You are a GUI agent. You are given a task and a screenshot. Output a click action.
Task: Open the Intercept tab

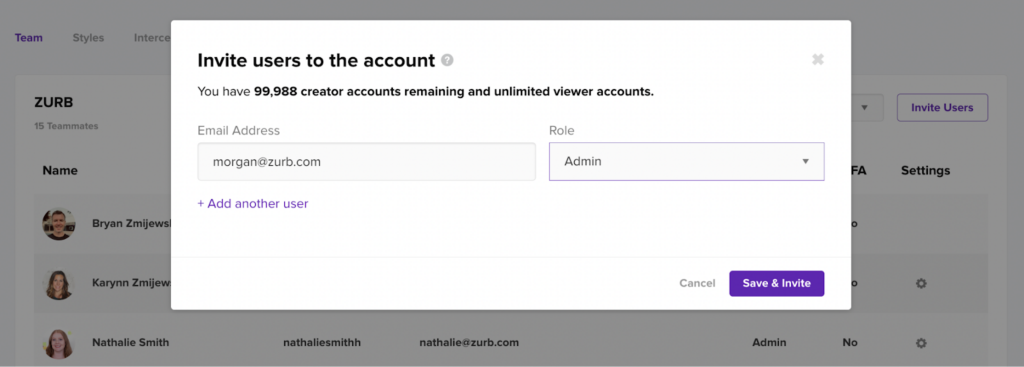pos(152,38)
